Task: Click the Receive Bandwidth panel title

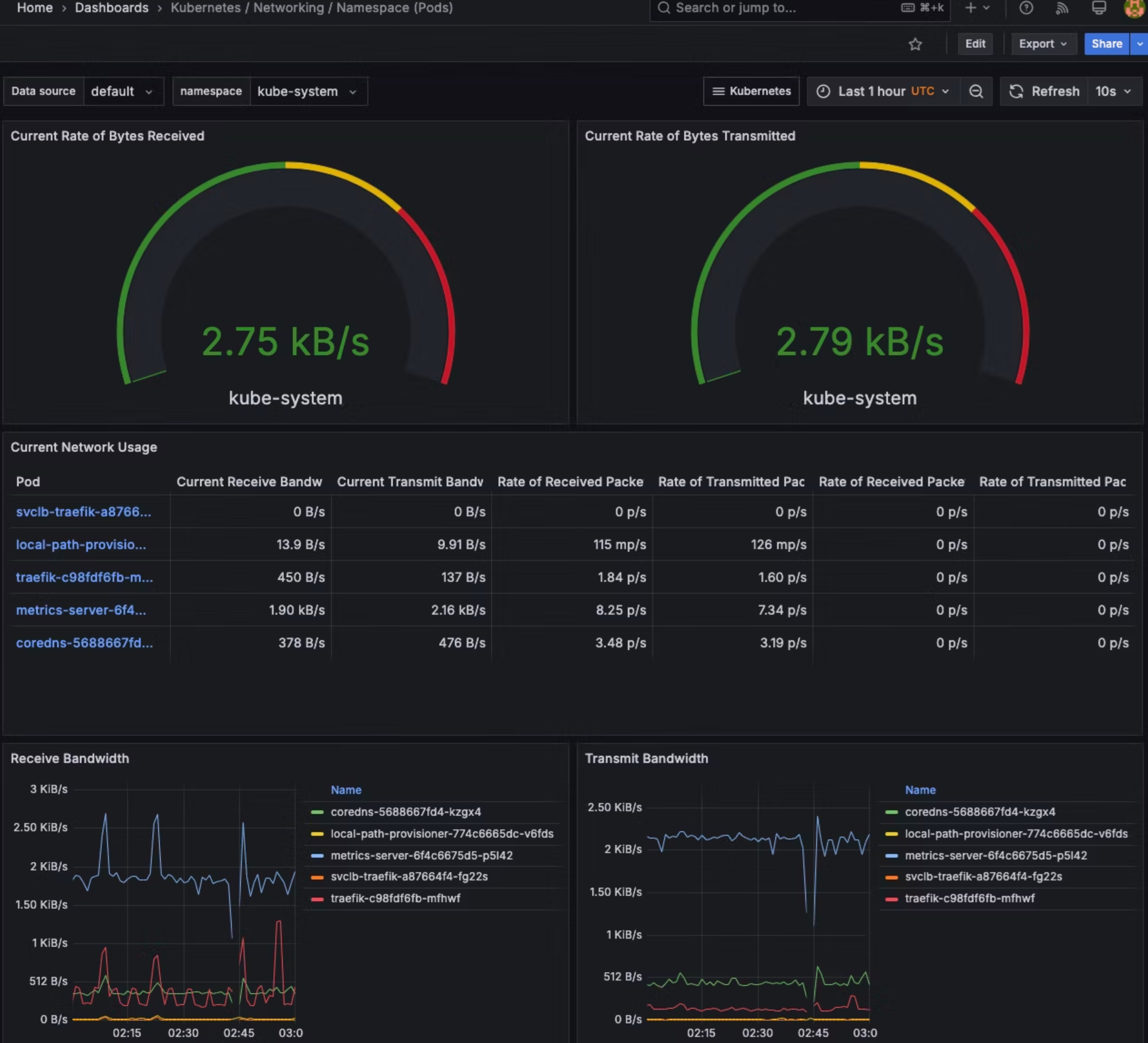Action: pyautogui.click(x=70, y=758)
